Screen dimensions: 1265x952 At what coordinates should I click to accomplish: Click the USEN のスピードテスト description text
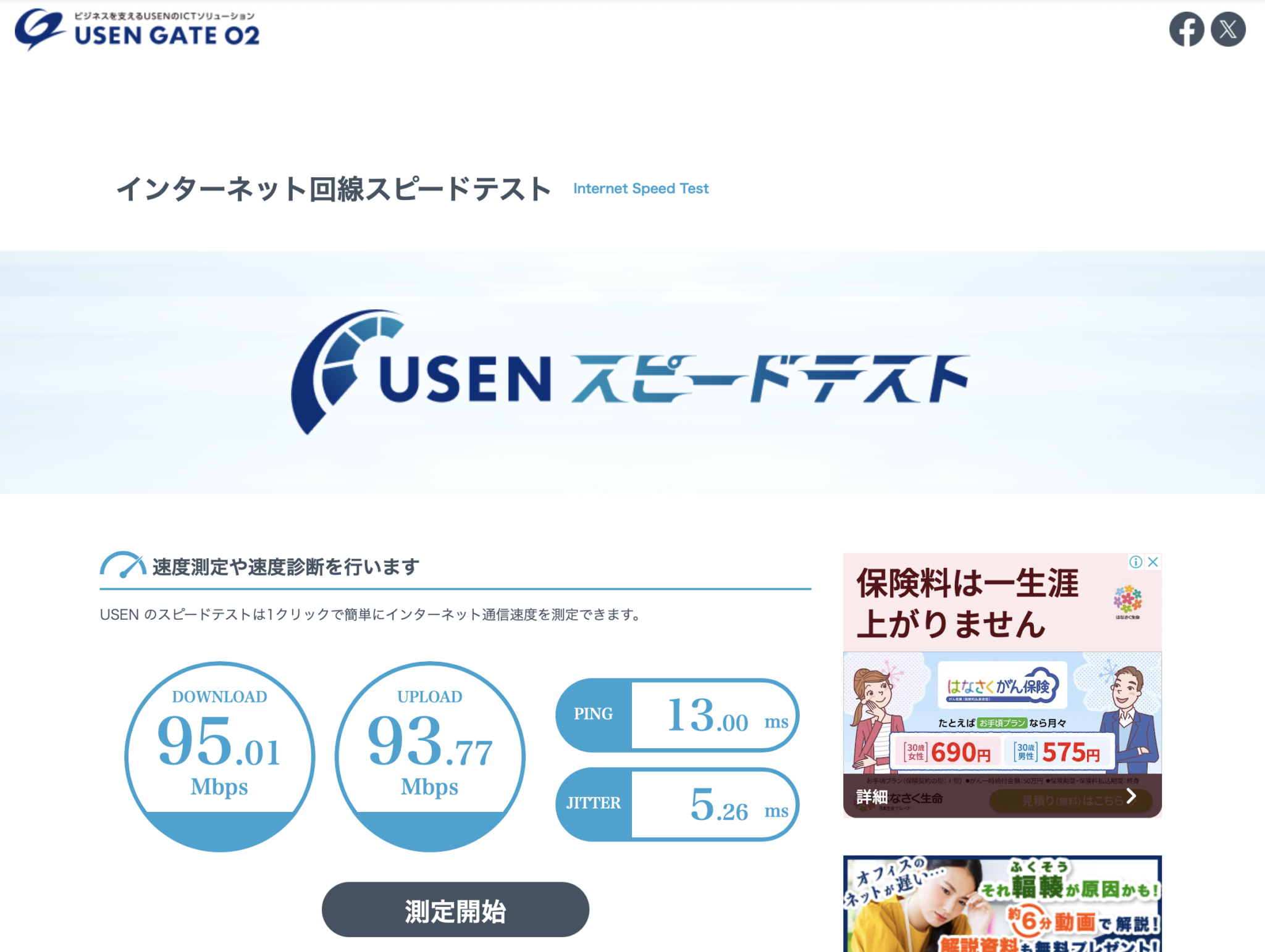click(x=372, y=615)
